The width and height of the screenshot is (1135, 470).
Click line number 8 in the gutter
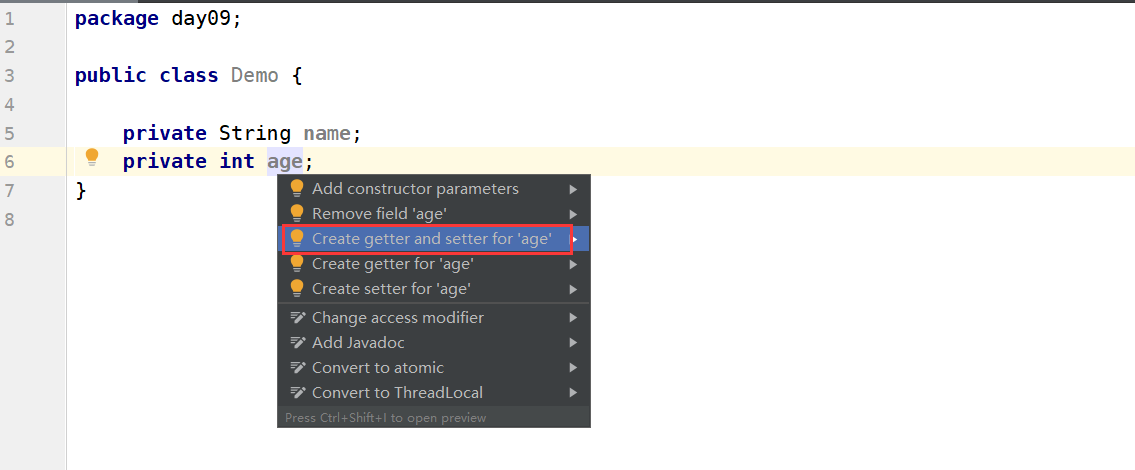point(9,219)
